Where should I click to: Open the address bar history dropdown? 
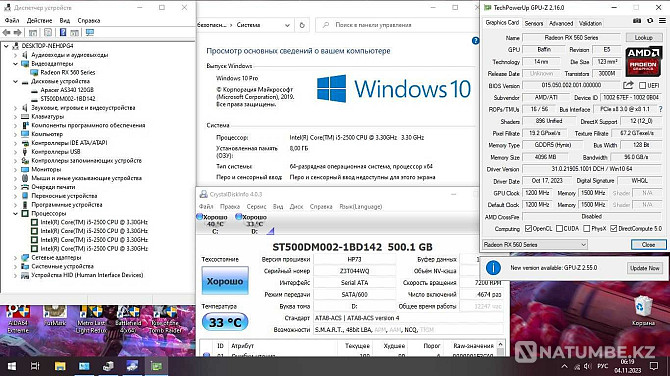[x=287, y=25]
